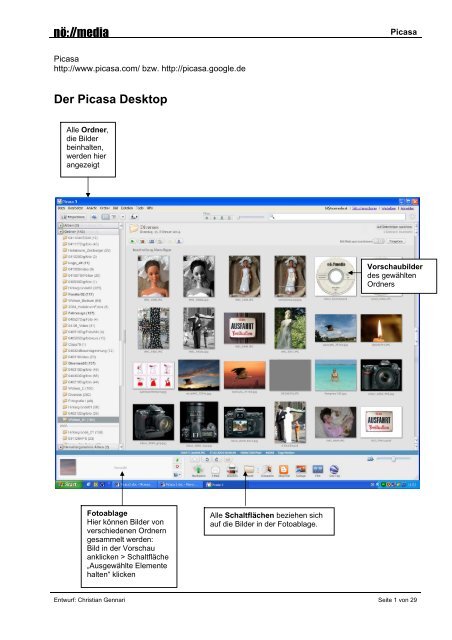Open the Geo-Tag globe icon
This screenshot has height=640, width=452.
coord(334,469)
